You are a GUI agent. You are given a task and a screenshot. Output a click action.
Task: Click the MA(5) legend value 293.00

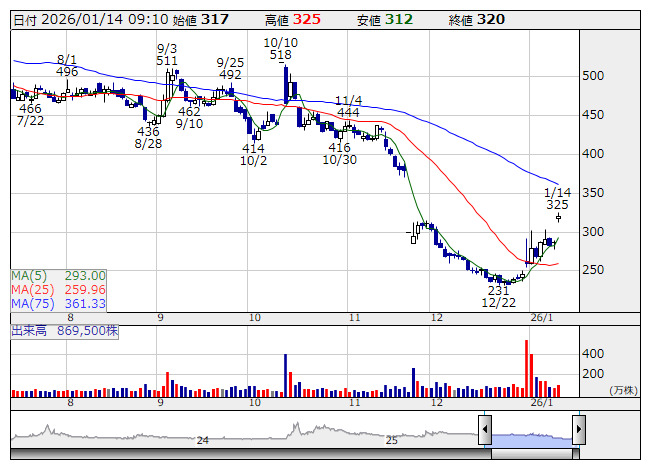[85, 276]
